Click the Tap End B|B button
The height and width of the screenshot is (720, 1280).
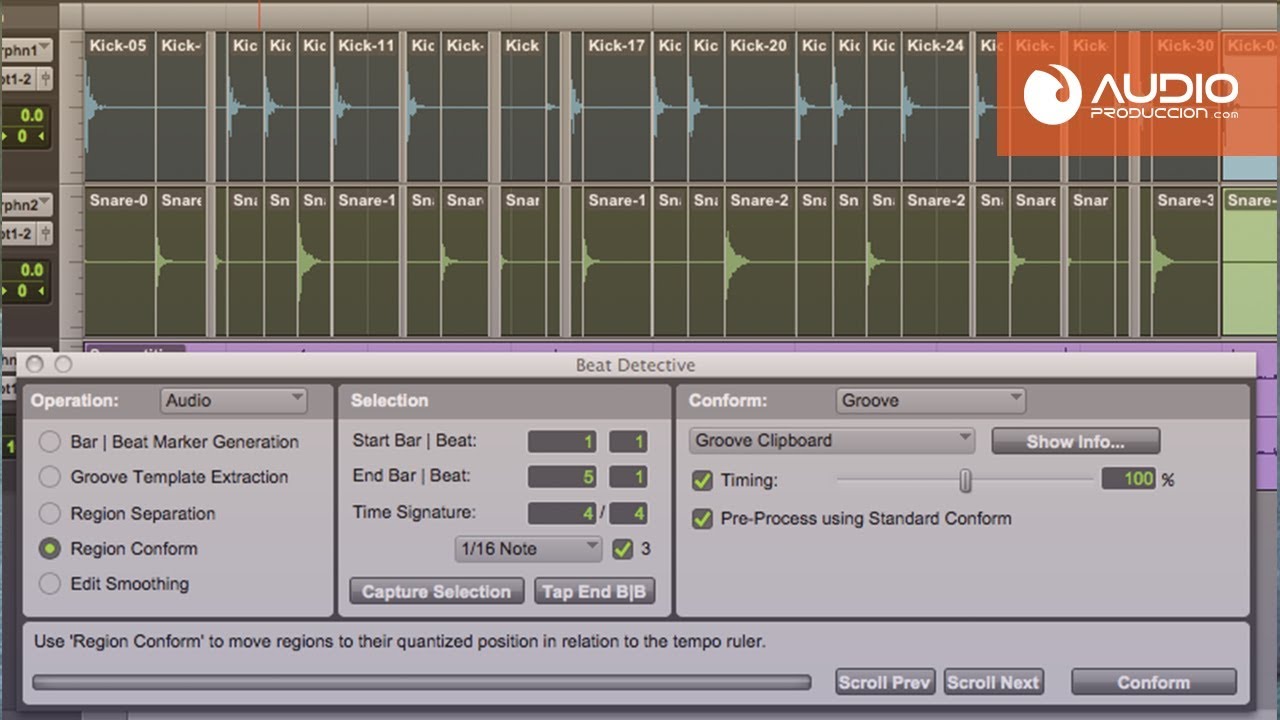pos(594,592)
